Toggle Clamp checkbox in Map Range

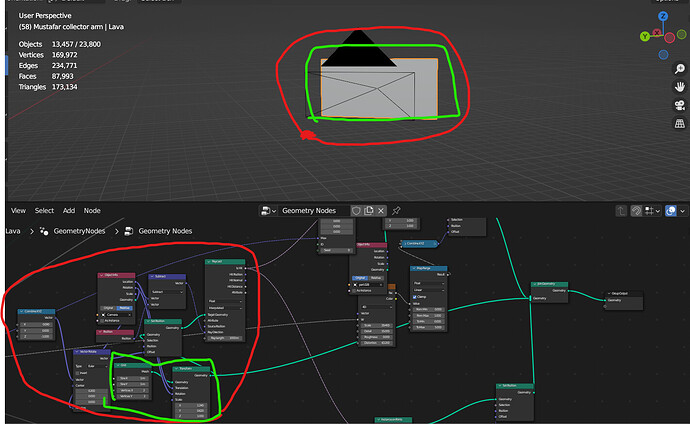tap(415, 297)
